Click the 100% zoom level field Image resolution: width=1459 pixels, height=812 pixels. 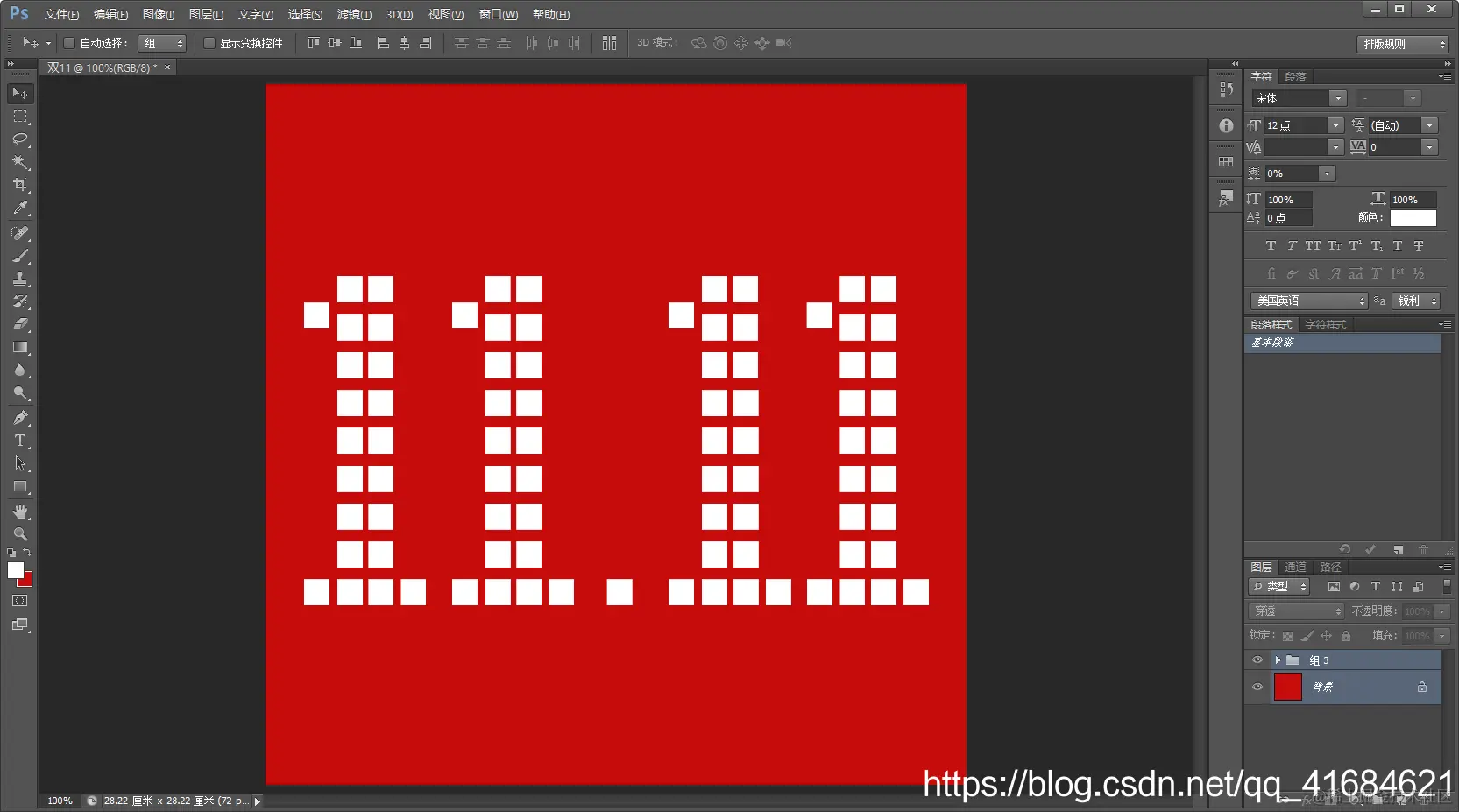(60, 801)
